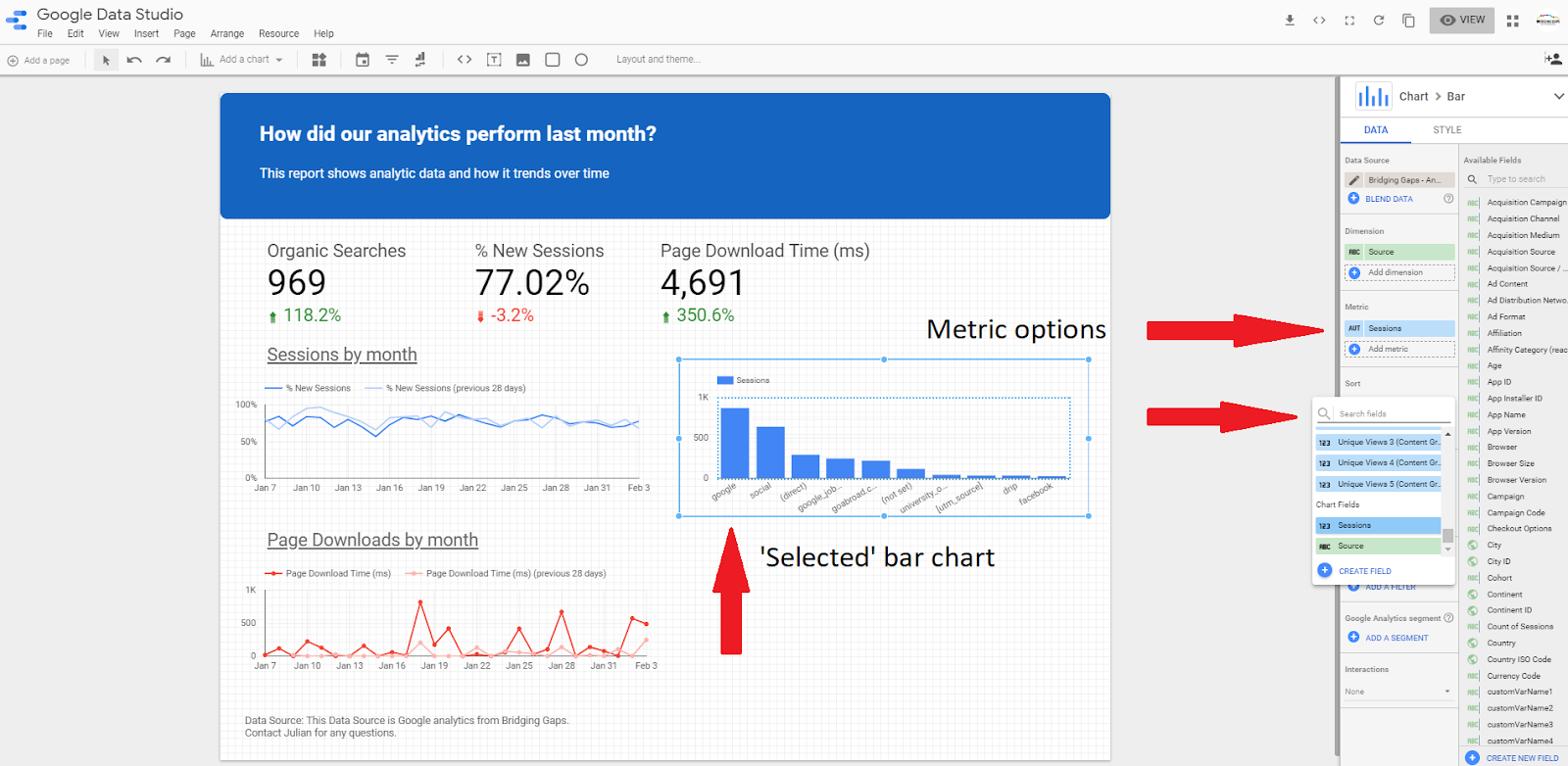This screenshot has height=766, width=1568.
Task: Insert a filter control
Action: (392, 60)
